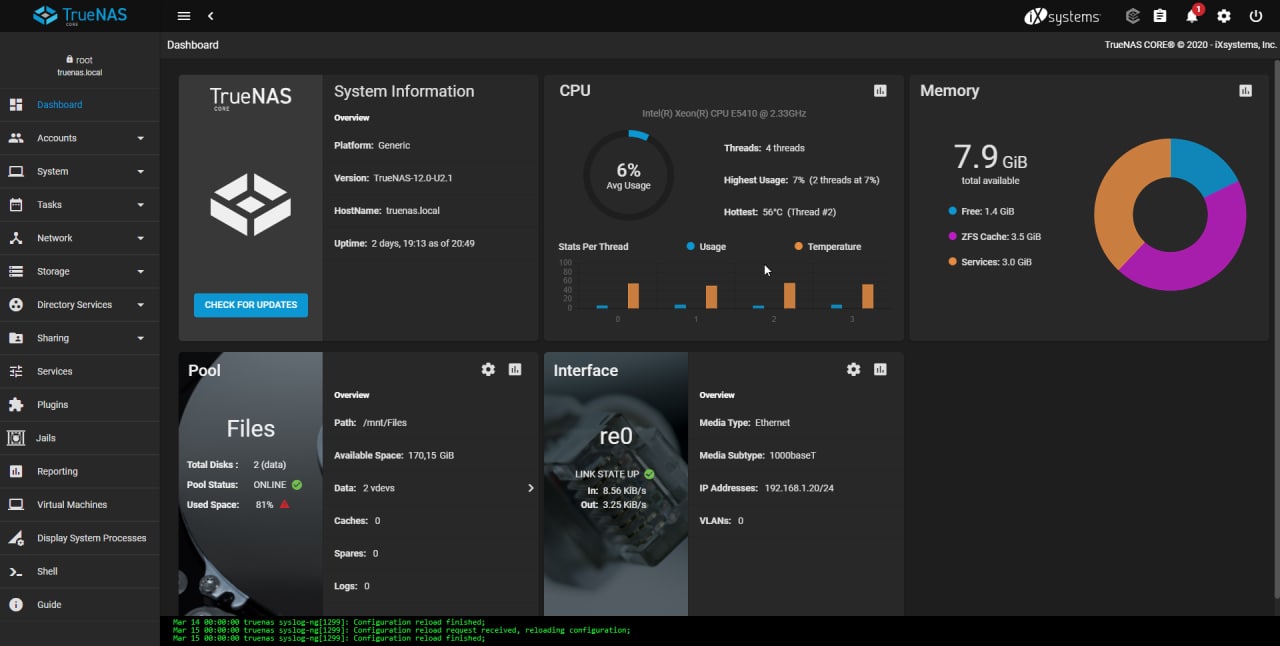Image resolution: width=1280 pixels, height=646 pixels.
Task: Expand the System menu
Action: tap(80, 171)
